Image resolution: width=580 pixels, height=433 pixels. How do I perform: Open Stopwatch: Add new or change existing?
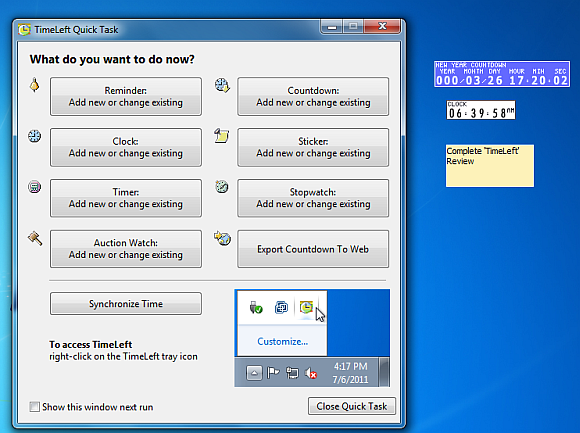coord(313,198)
